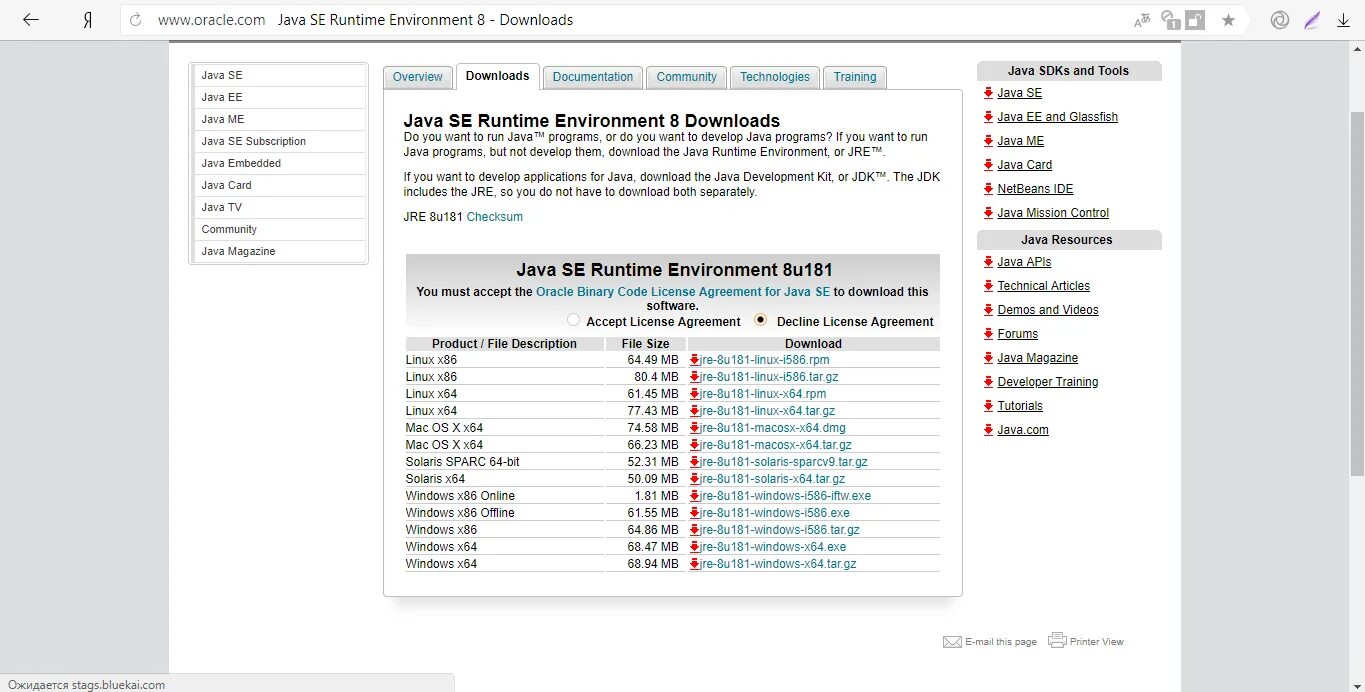
Task: Open the swirl extension icon in toolbar
Action: 1278,20
